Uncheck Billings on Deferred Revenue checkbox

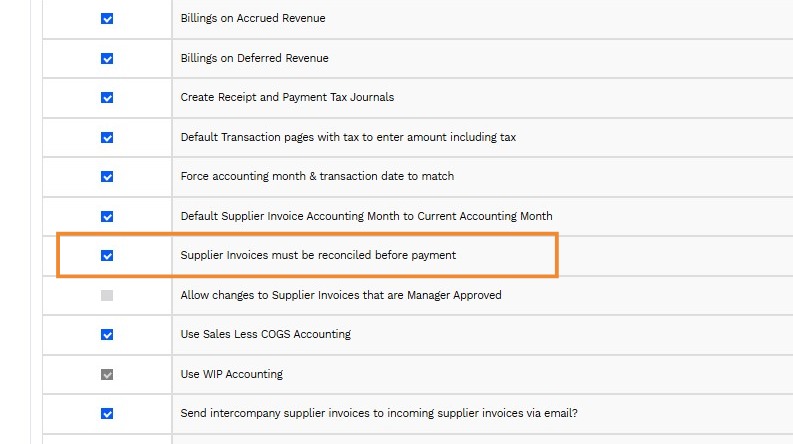tap(107, 58)
